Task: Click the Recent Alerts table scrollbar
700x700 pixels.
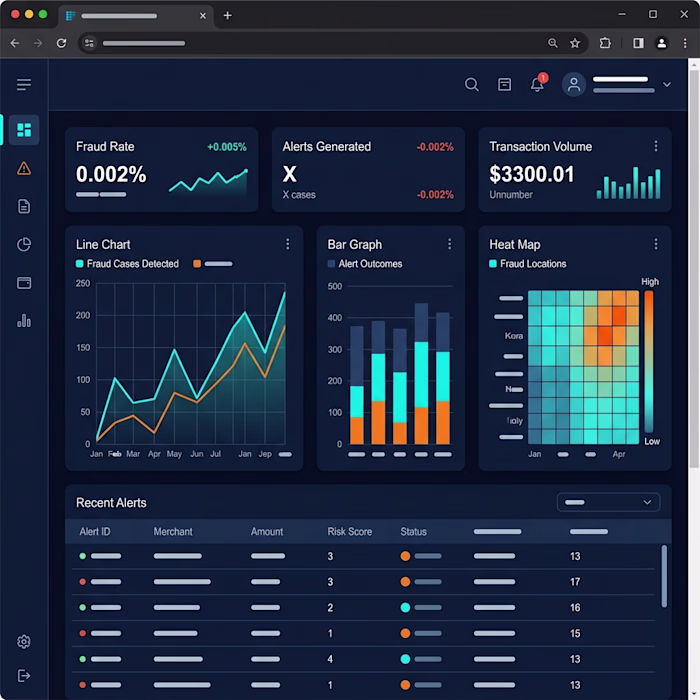Action: [x=664, y=576]
